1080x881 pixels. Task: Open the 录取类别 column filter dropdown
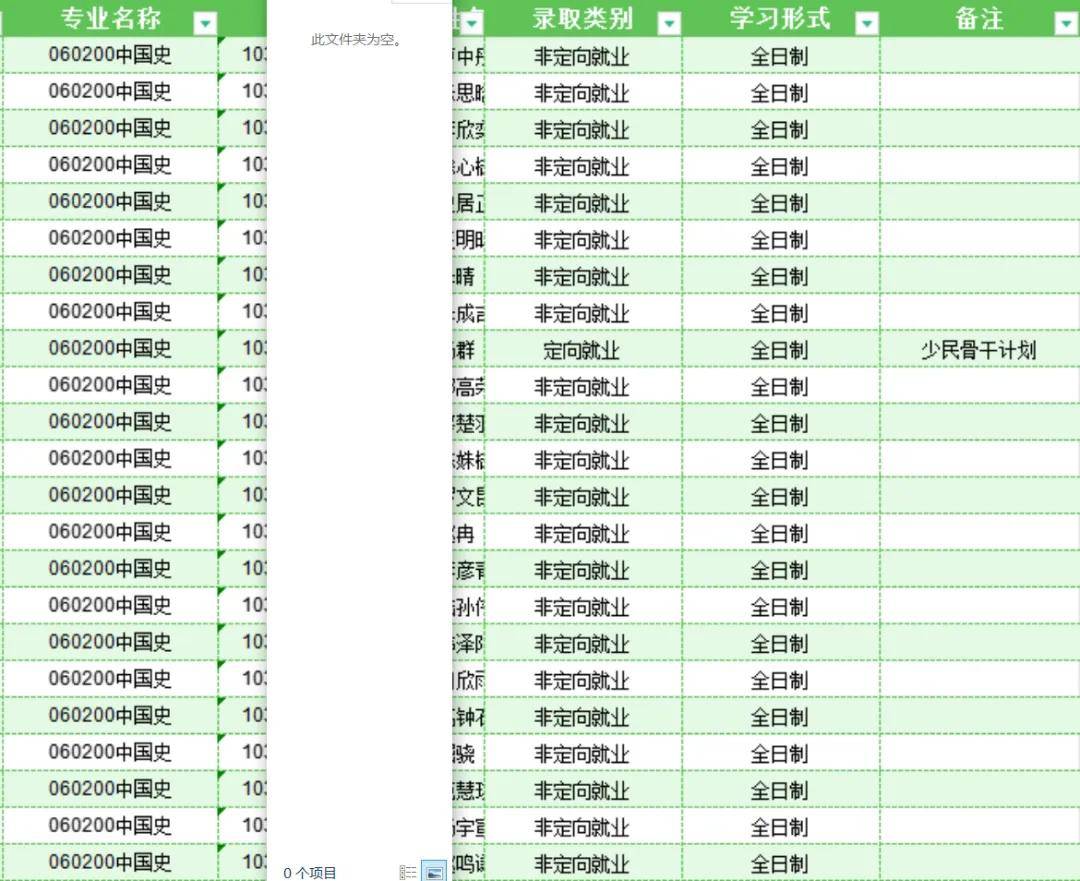tap(669, 24)
